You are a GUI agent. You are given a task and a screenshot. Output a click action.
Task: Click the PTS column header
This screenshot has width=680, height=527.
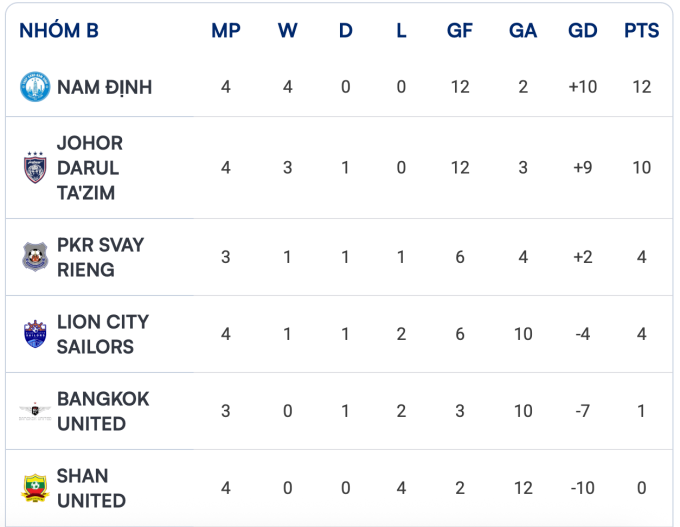(x=641, y=31)
